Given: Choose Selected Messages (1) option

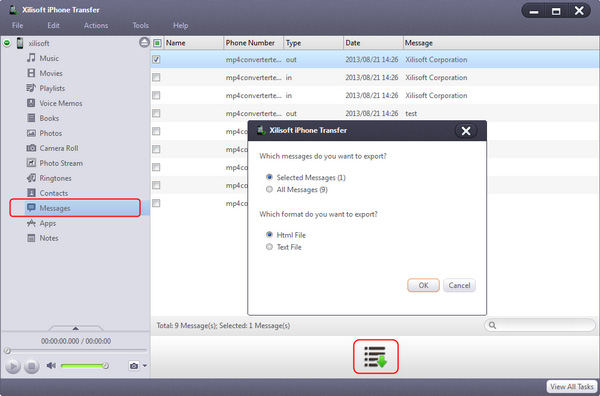Looking at the screenshot, I should [306, 178].
